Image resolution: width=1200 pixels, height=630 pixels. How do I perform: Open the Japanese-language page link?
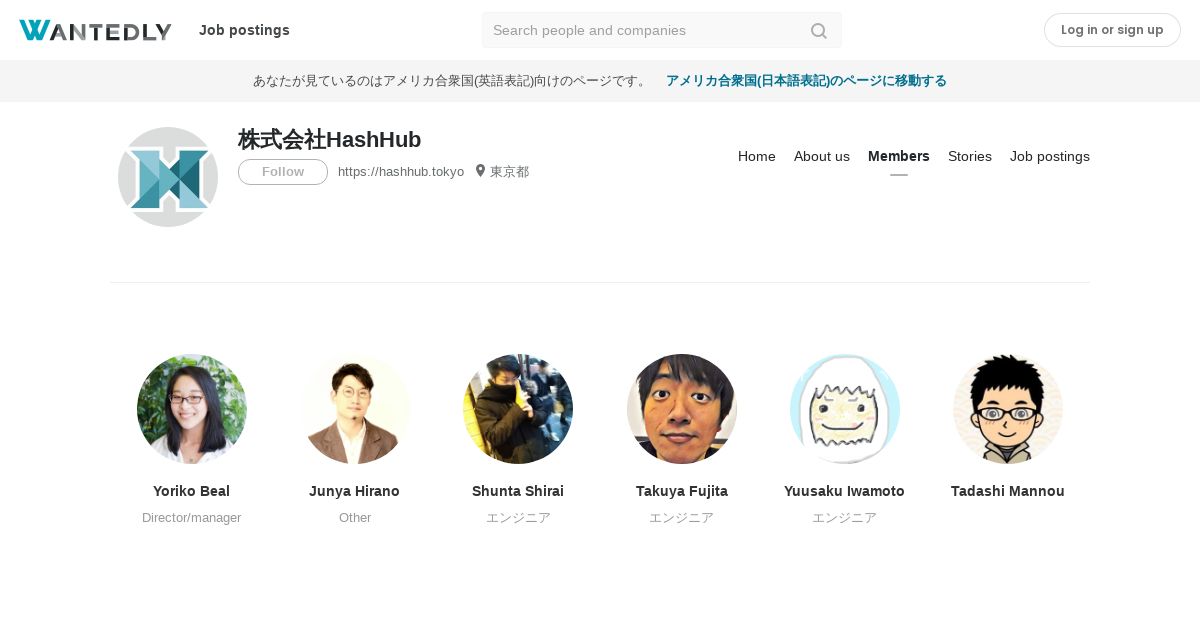[806, 81]
